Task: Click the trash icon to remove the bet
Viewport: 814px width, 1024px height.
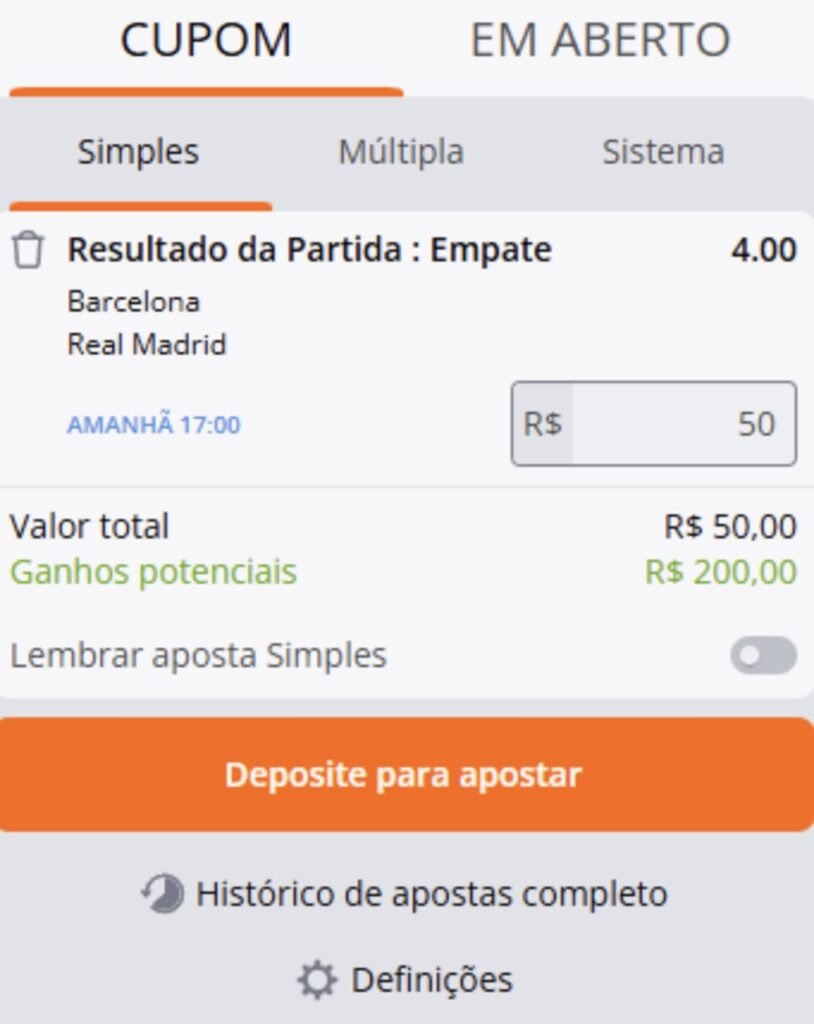Action: (x=27, y=249)
